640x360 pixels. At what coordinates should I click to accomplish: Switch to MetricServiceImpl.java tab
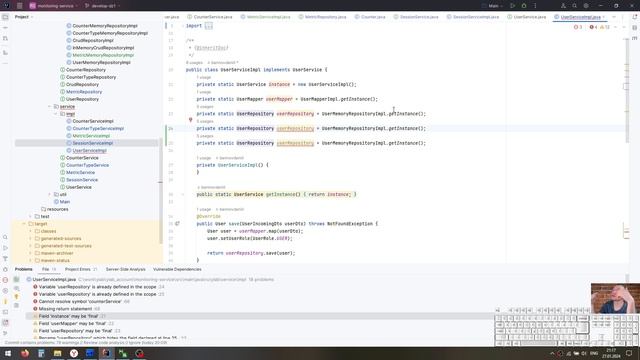tap(265, 17)
